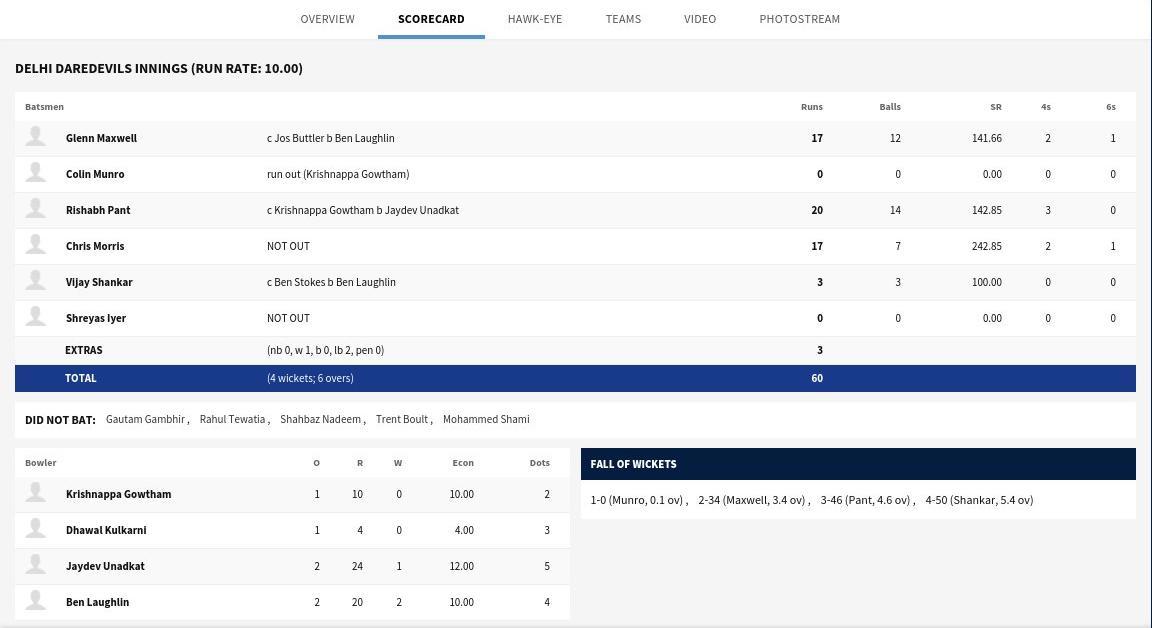Screen dimensions: 1152x628
Task: Click the Fall of Wickets header
Action: (x=858, y=464)
